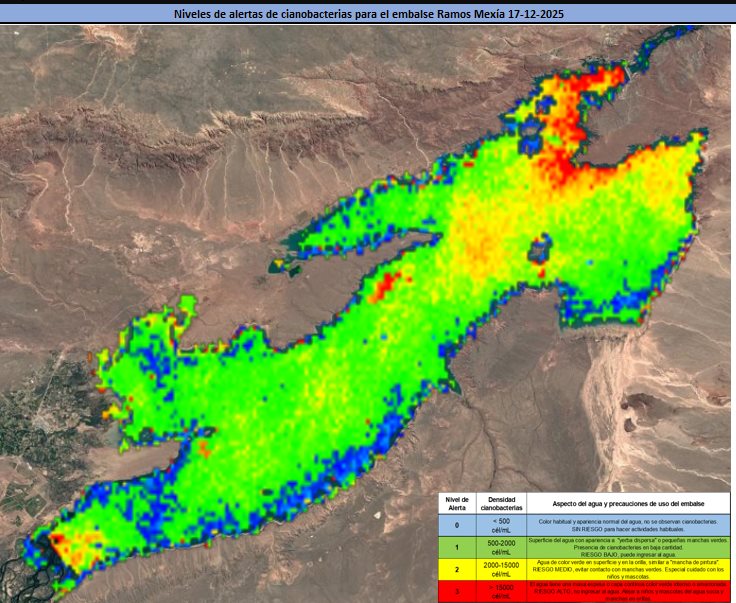The width and height of the screenshot is (736, 603).
Task: Click the 'RIESGO MEDIO' level 2 description
Action: (x=628, y=570)
